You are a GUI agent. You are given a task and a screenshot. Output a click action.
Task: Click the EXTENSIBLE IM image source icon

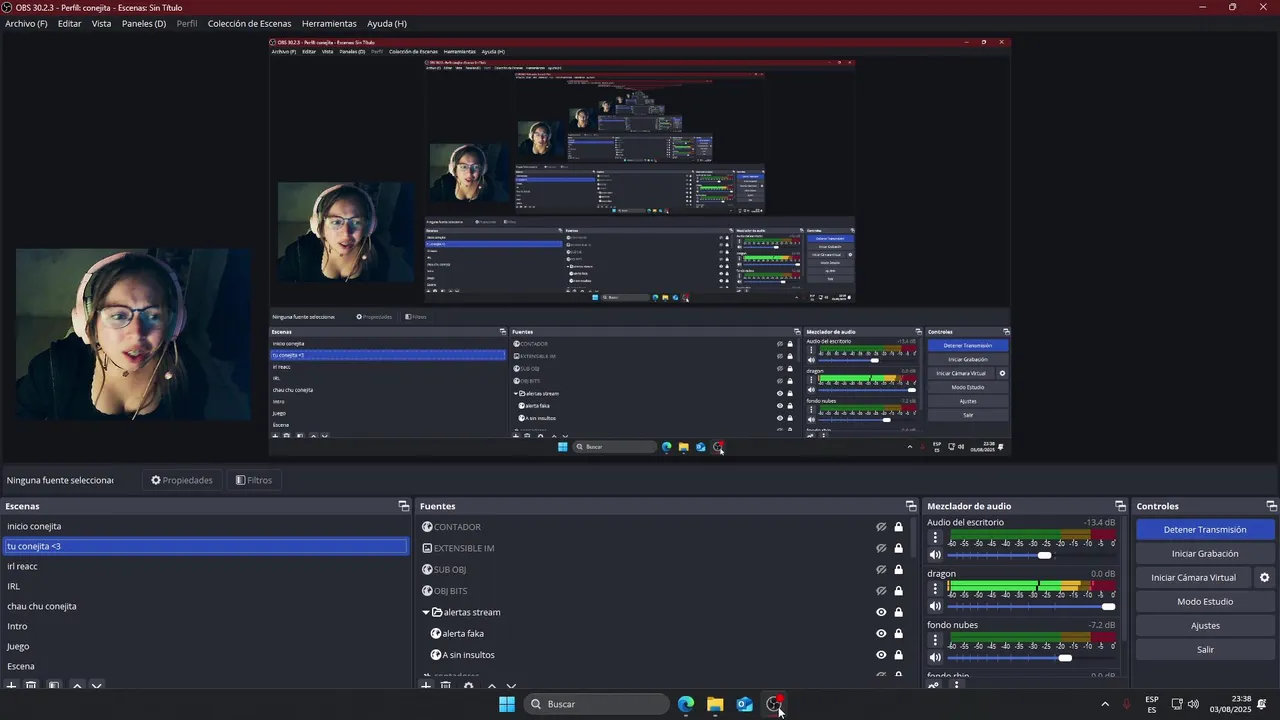[427, 548]
